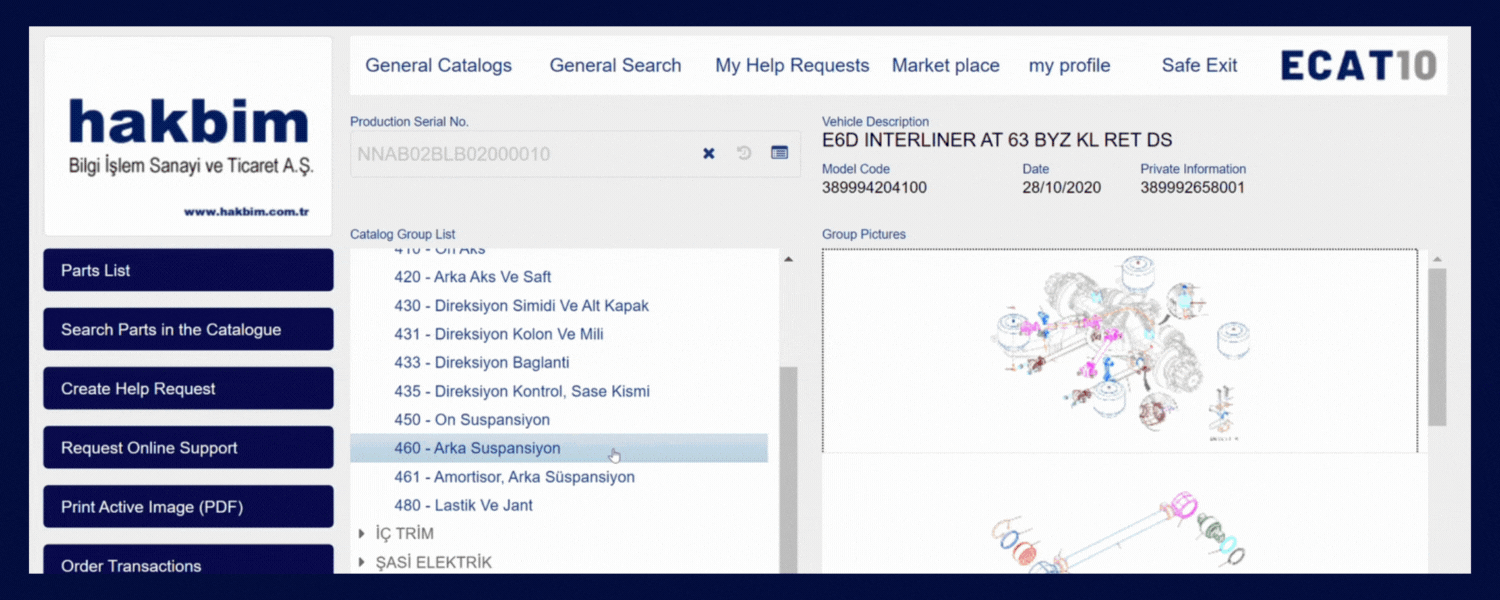
Task: Click Create Help Request button
Action: tap(188, 389)
